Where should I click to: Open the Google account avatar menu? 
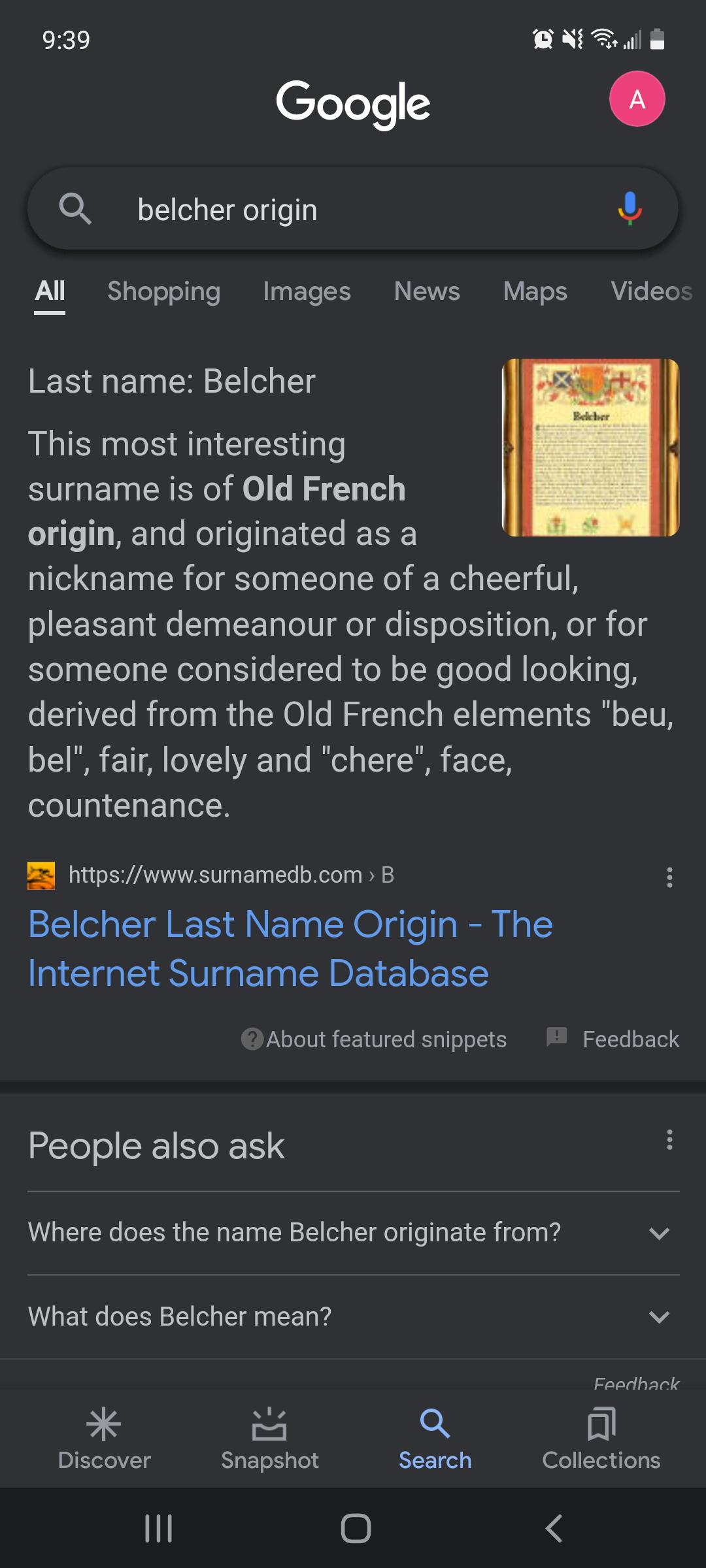tap(637, 99)
